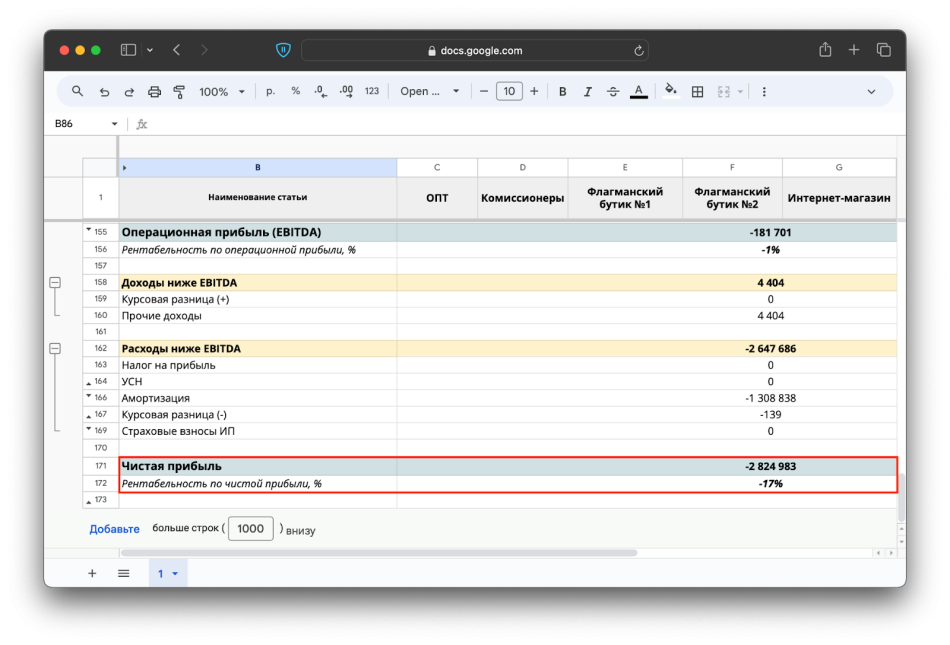Click the search magnifier in the toolbar
The image size is (950, 645).
(x=78, y=91)
